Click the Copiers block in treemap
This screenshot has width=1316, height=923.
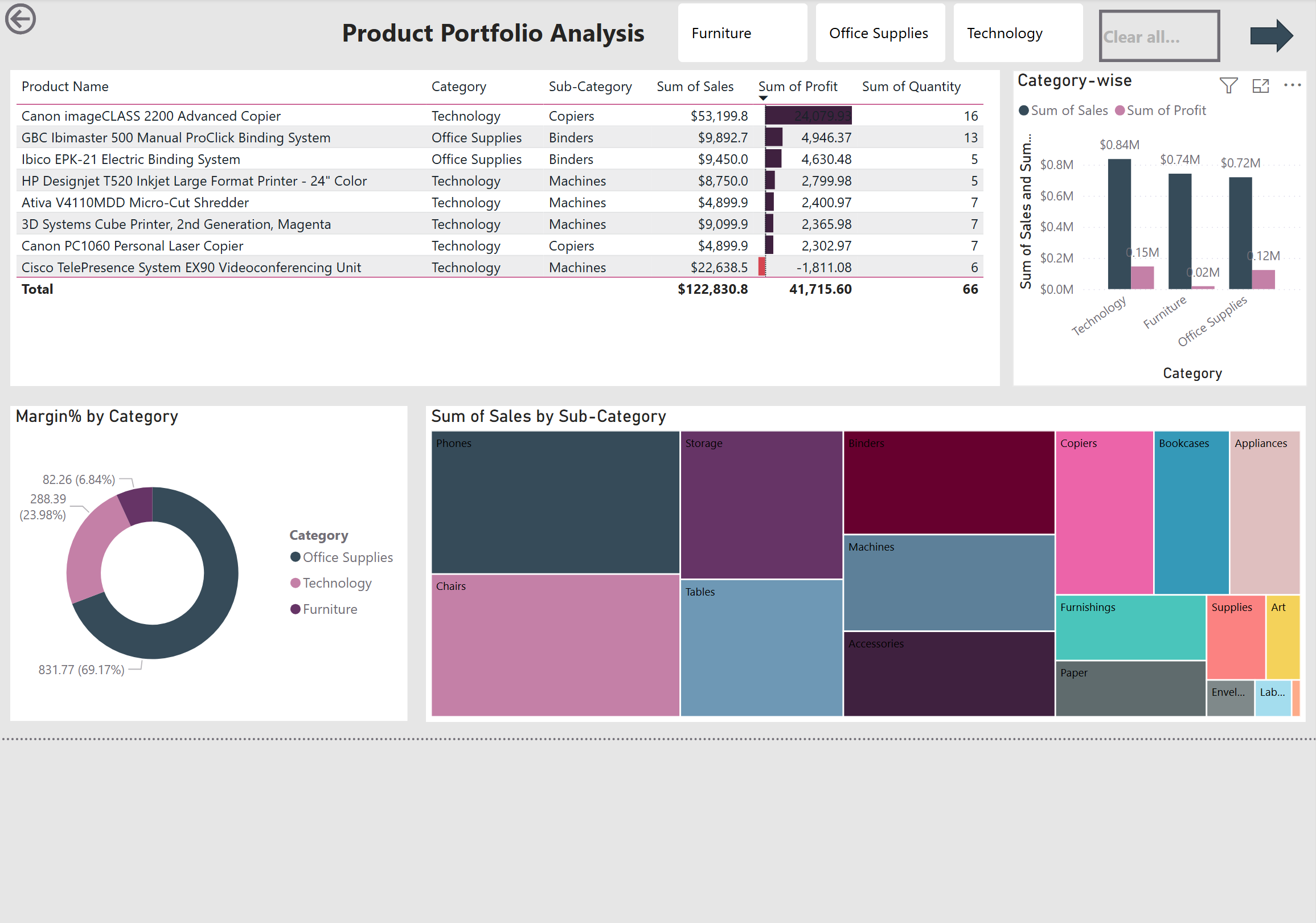click(x=1104, y=512)
